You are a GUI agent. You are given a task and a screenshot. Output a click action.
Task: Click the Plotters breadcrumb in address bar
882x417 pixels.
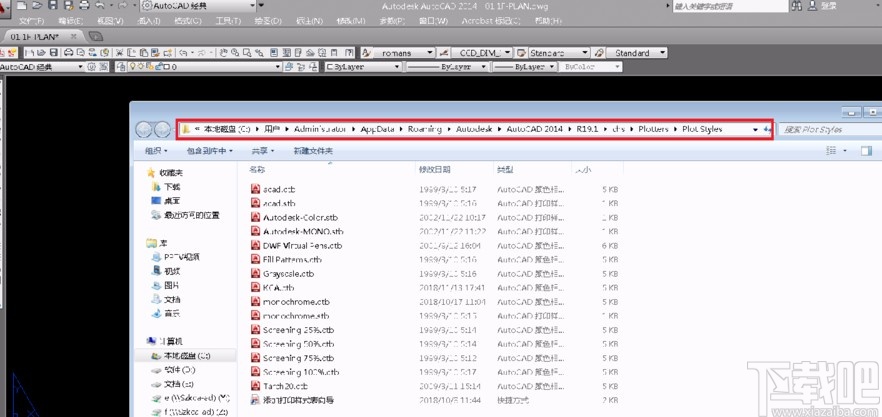click(653, 129)
